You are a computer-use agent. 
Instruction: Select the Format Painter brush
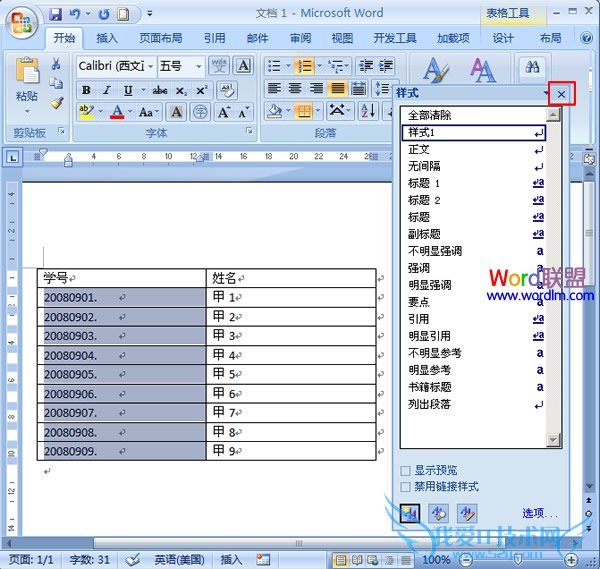coord(56,103)
